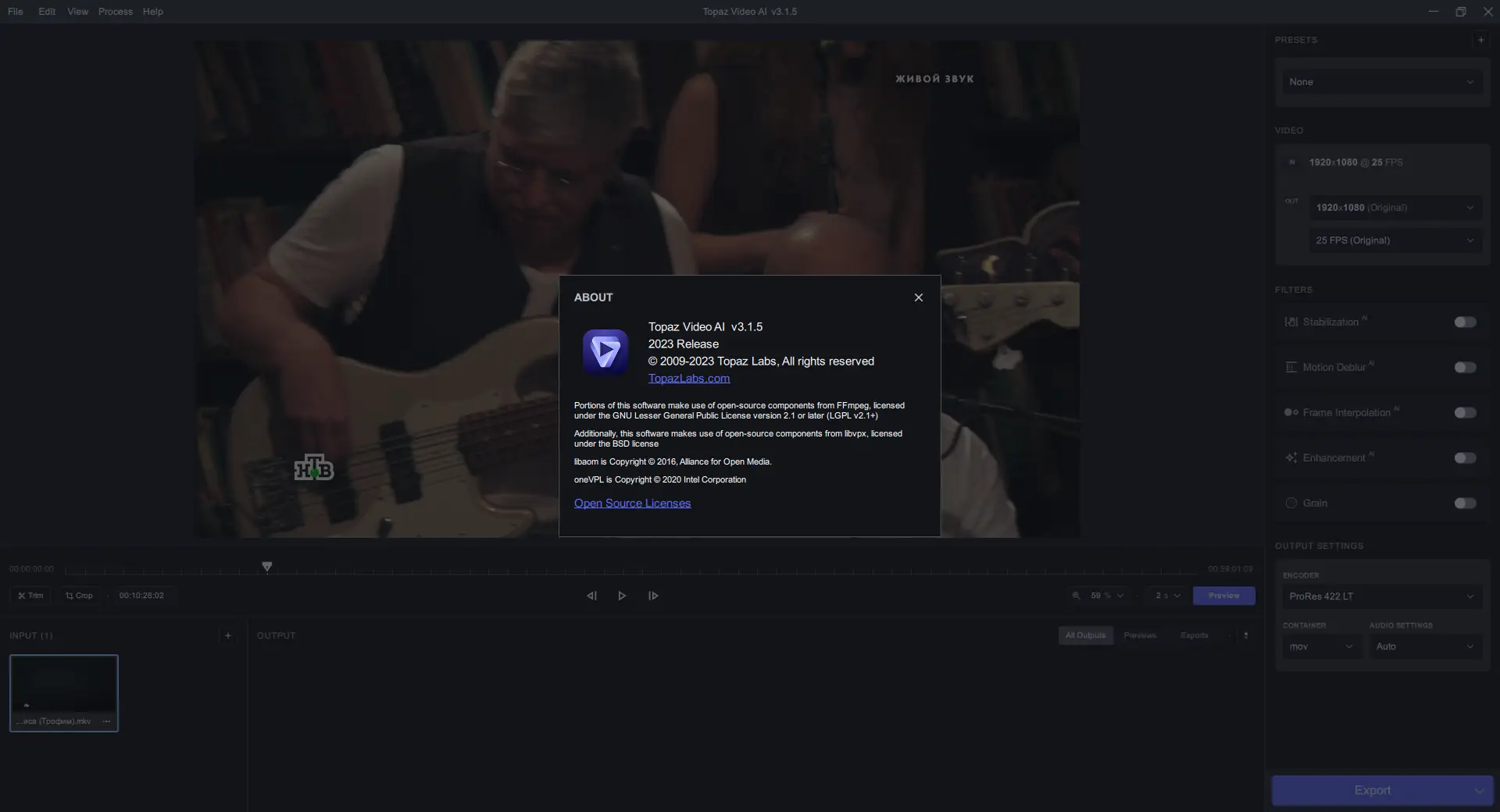Open the Help menu

click(x=153, y=12)
